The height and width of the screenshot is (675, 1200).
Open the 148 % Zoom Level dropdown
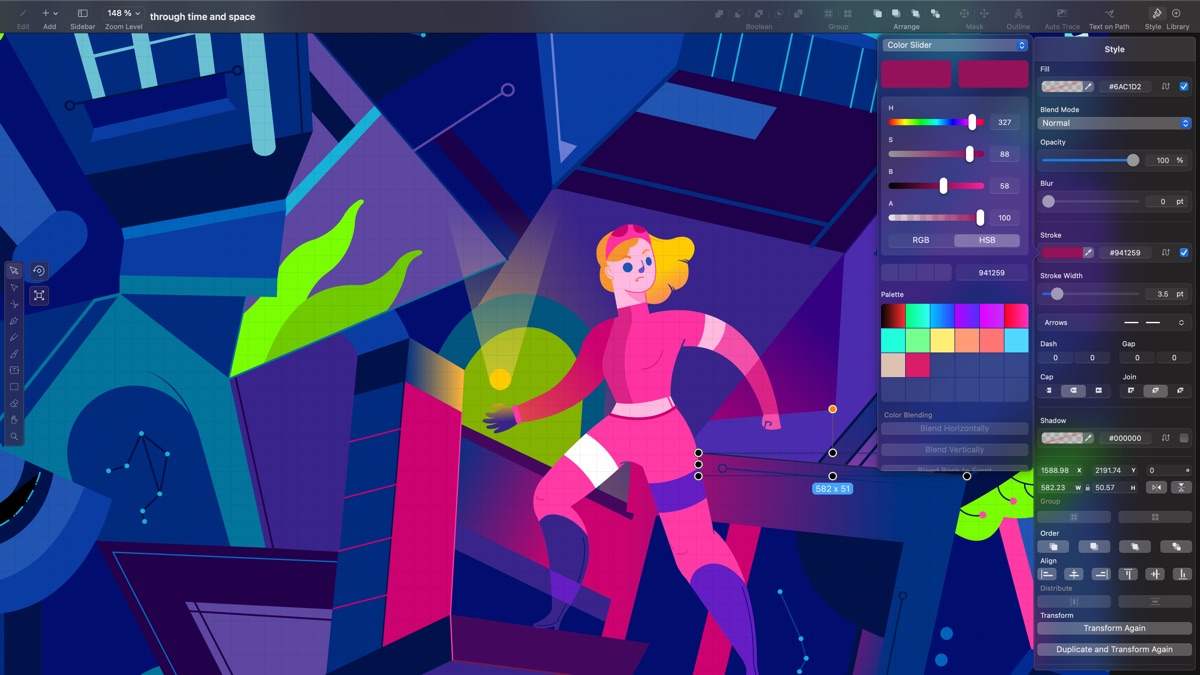click(124, 14)
